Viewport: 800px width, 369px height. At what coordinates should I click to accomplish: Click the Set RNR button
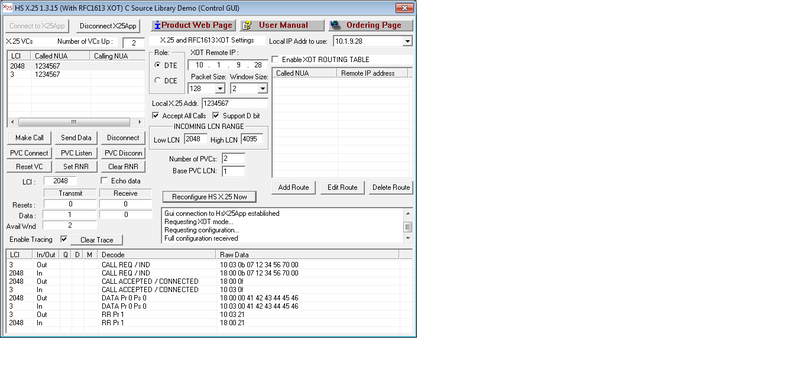pyautogui.click(x=76, y=167)
